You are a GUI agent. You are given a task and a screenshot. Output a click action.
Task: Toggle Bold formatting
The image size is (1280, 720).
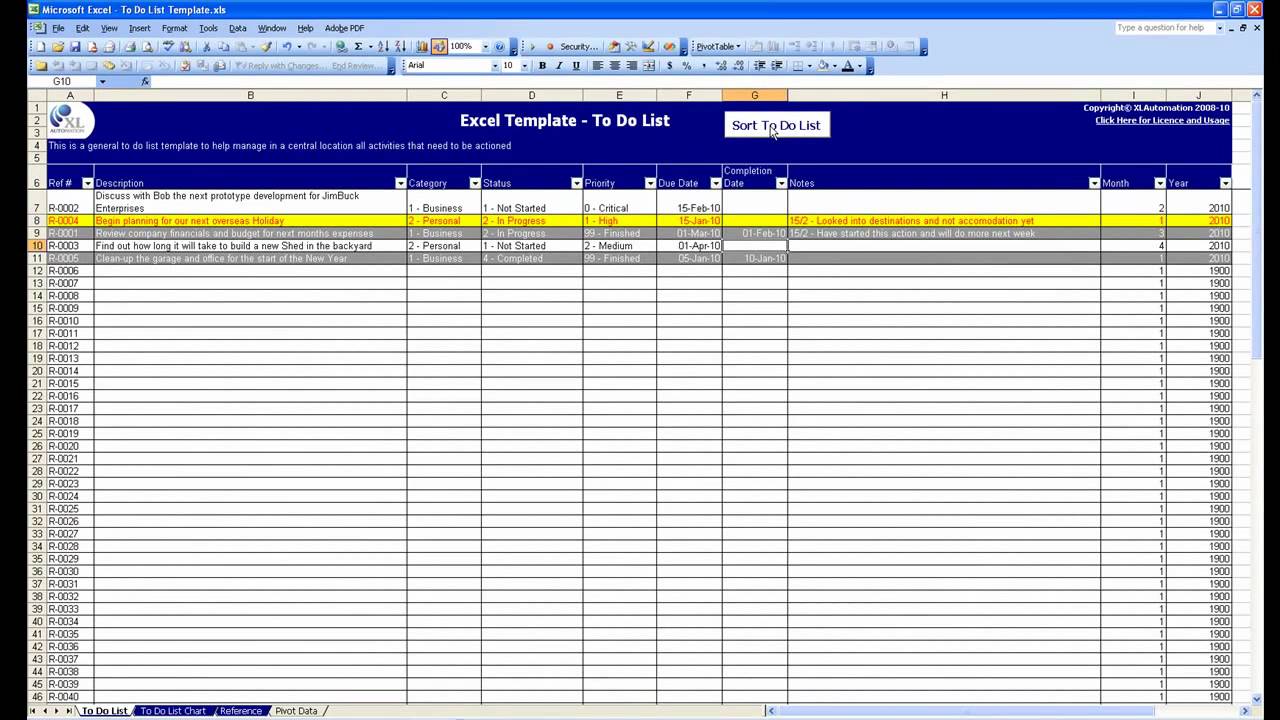(x=542, y=65)
